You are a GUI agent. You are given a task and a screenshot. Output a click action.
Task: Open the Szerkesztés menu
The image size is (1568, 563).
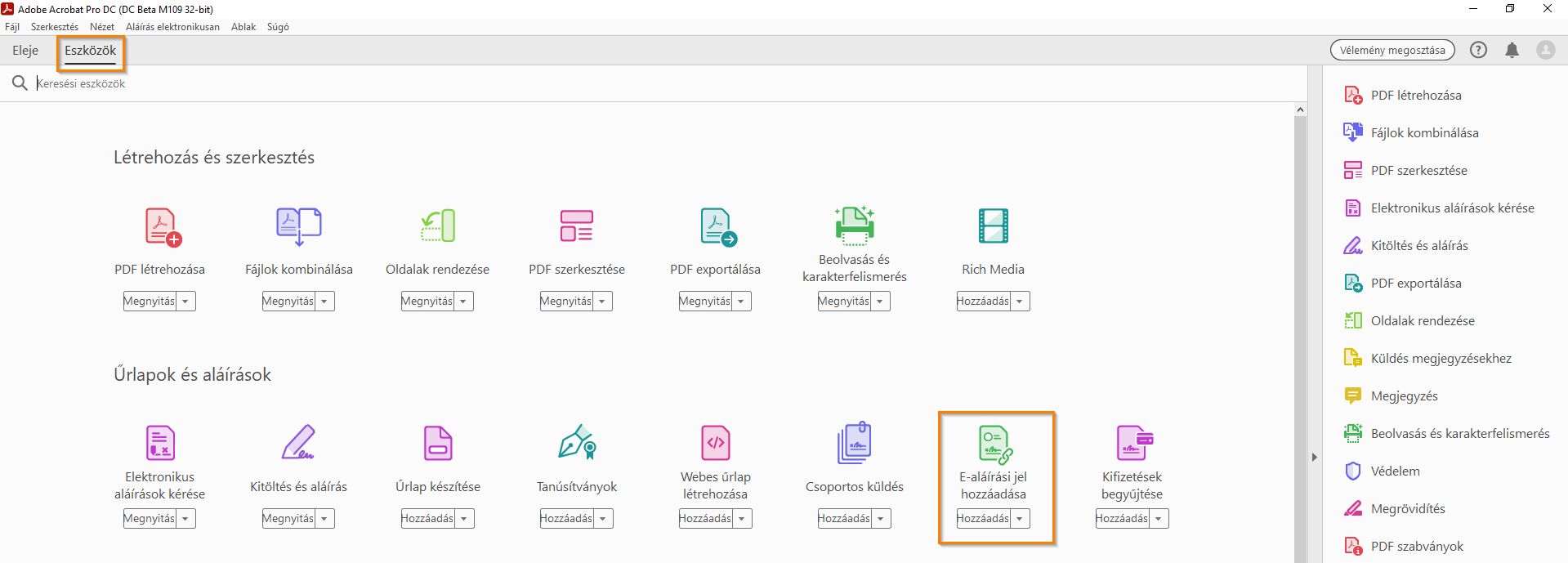[55, 27]
